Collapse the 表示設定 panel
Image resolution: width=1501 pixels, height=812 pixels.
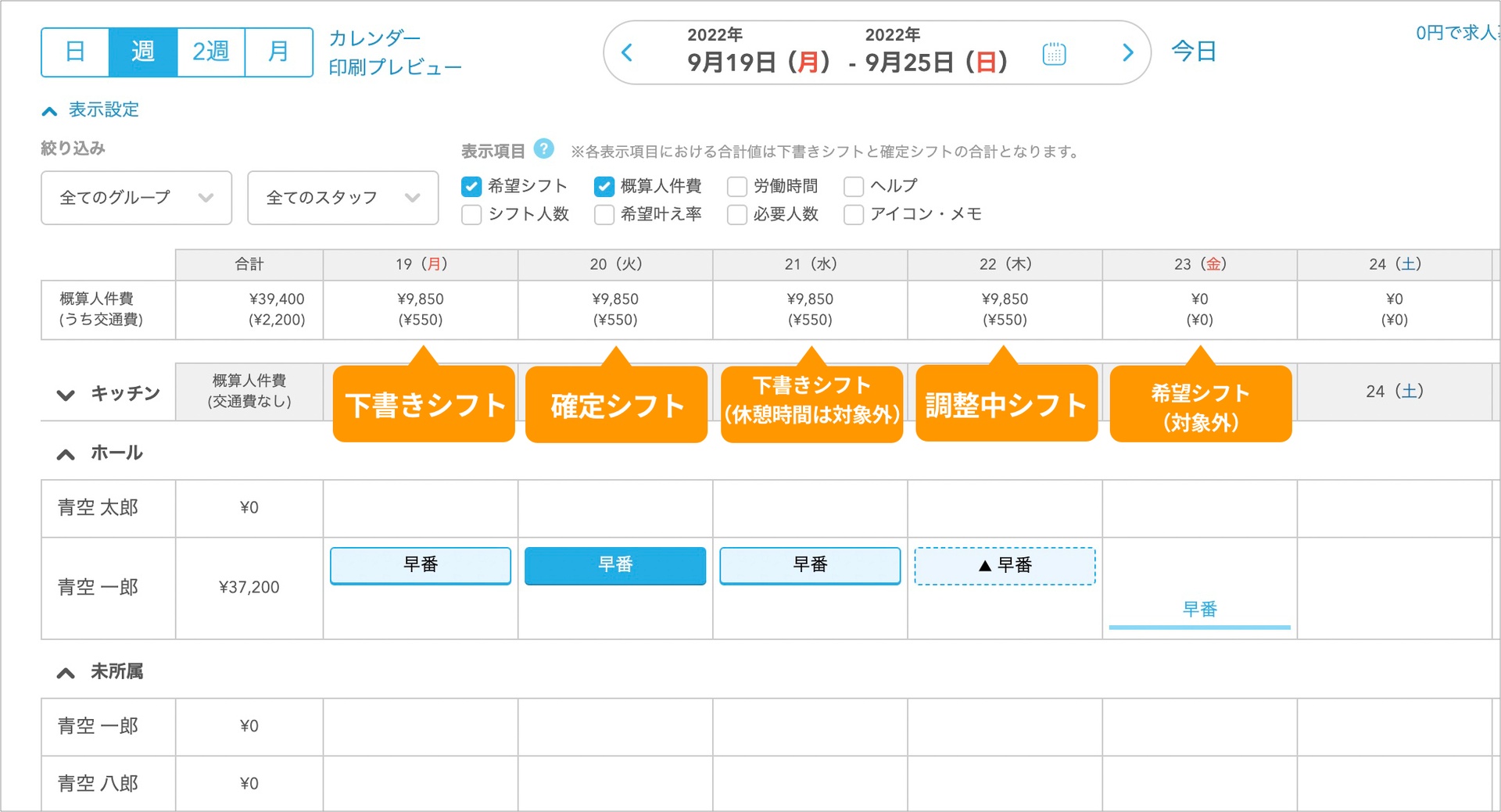49,109
